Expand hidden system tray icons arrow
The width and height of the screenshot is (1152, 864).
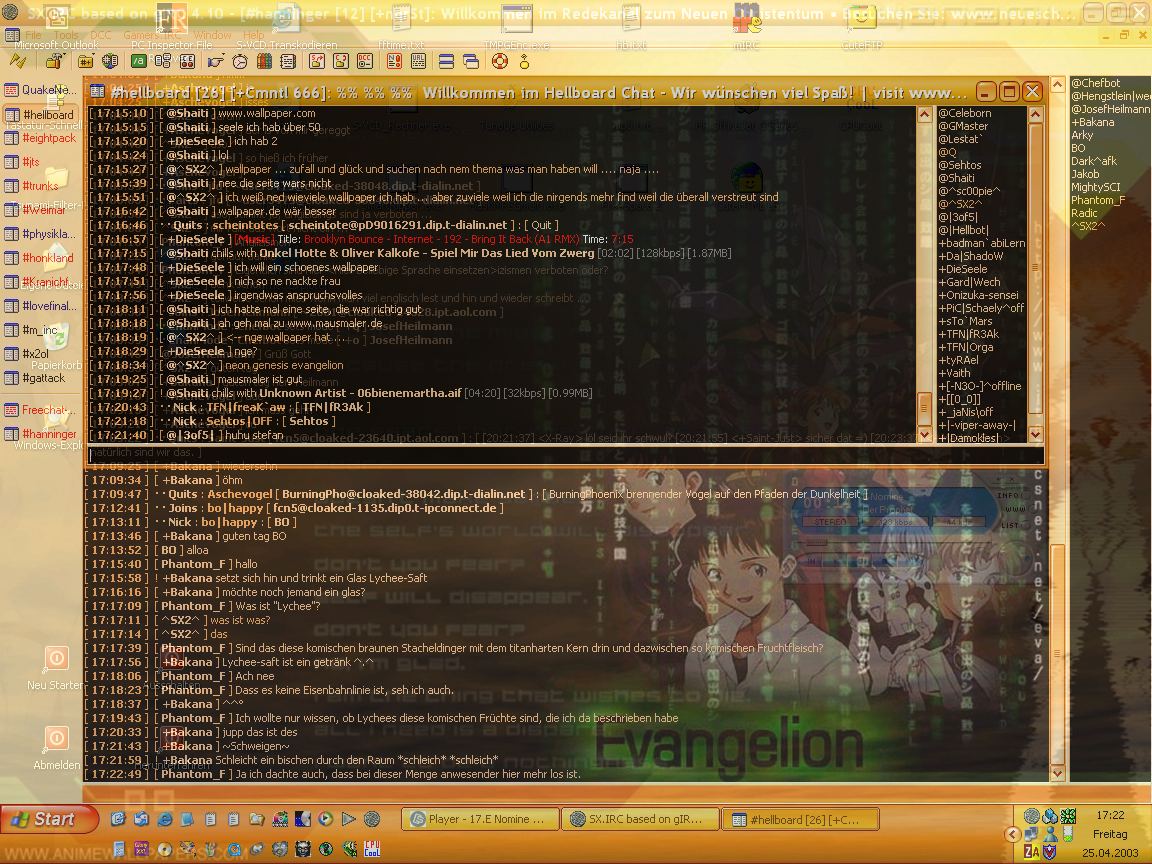tap(1013, 834)
